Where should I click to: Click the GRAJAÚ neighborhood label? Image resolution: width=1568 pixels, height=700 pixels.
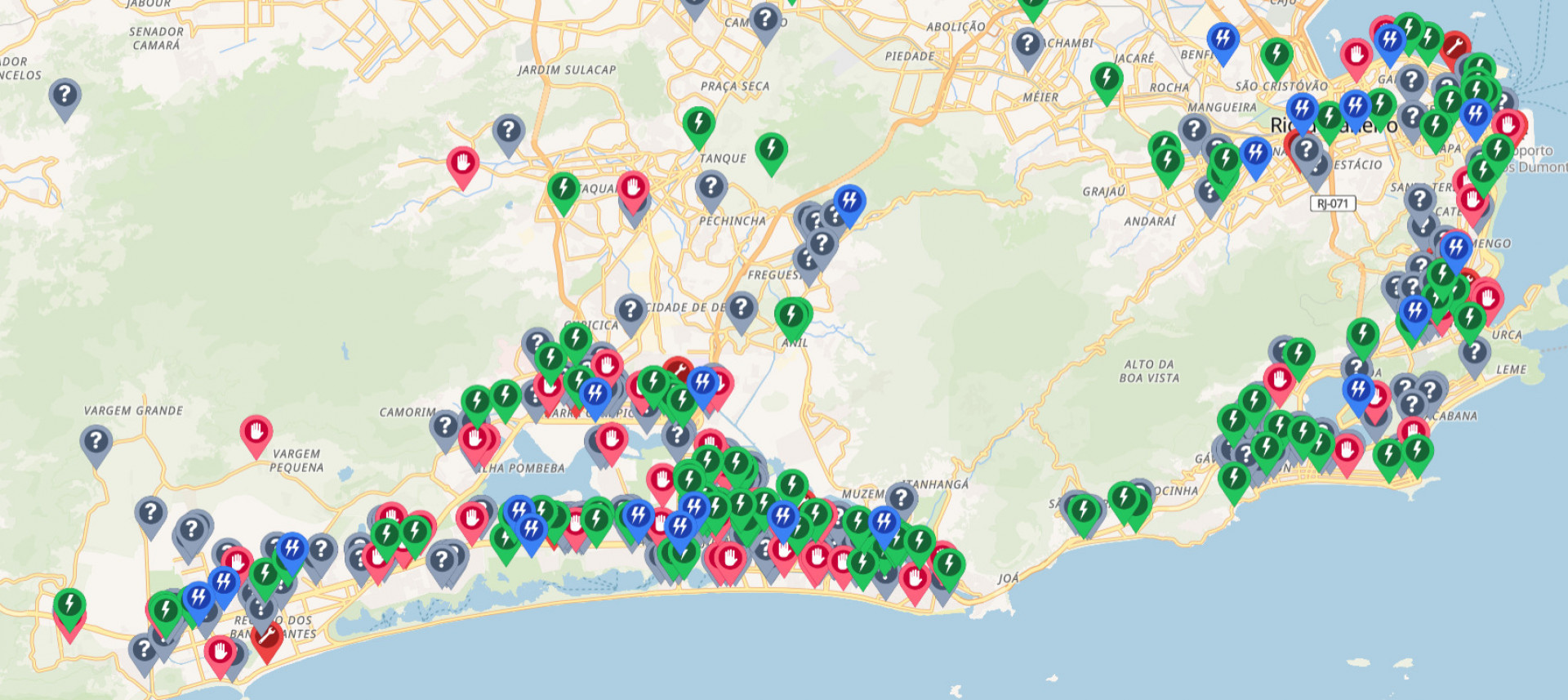[x=1104, y=191]
